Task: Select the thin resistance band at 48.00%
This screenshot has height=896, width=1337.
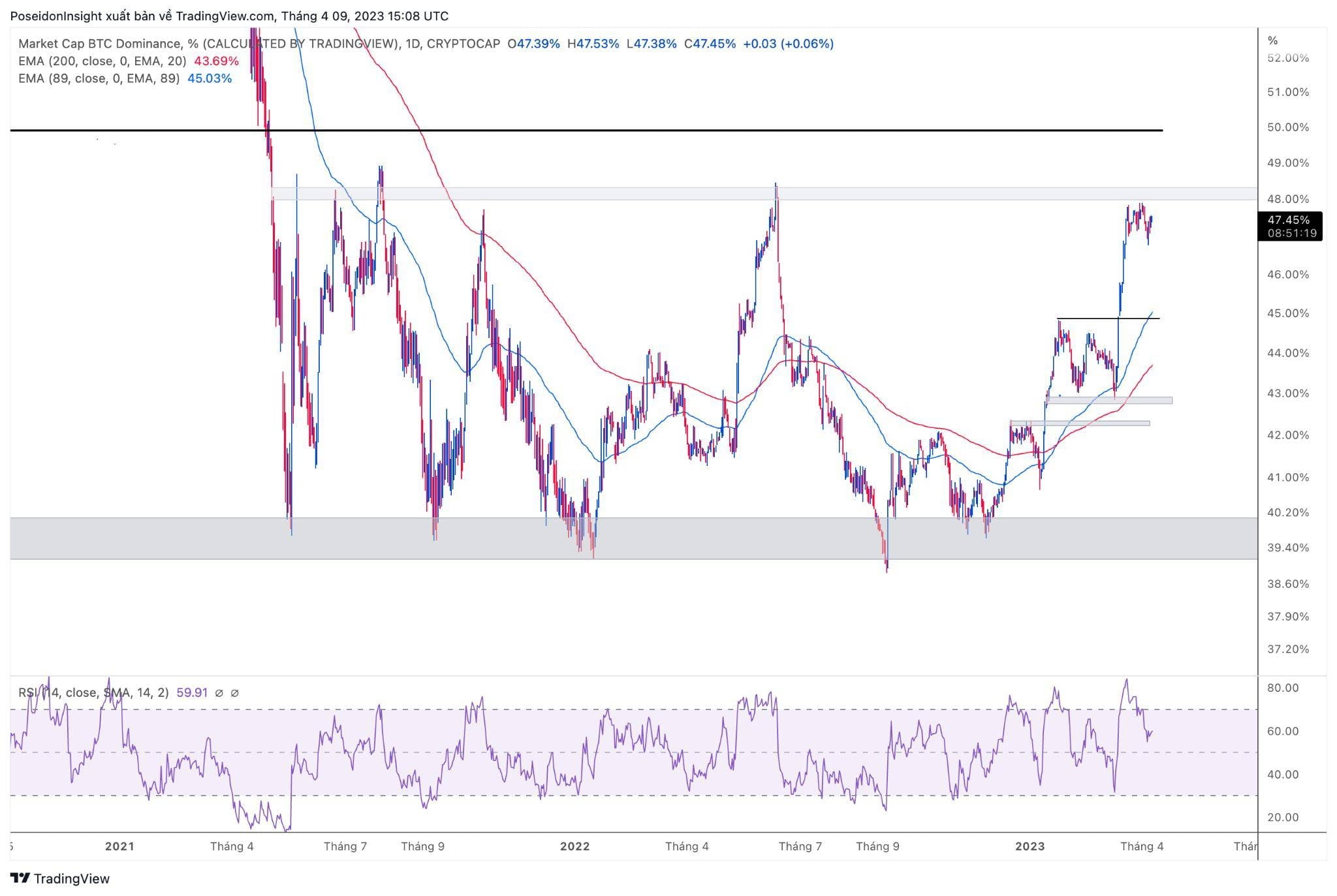Action: click(653, 194)
